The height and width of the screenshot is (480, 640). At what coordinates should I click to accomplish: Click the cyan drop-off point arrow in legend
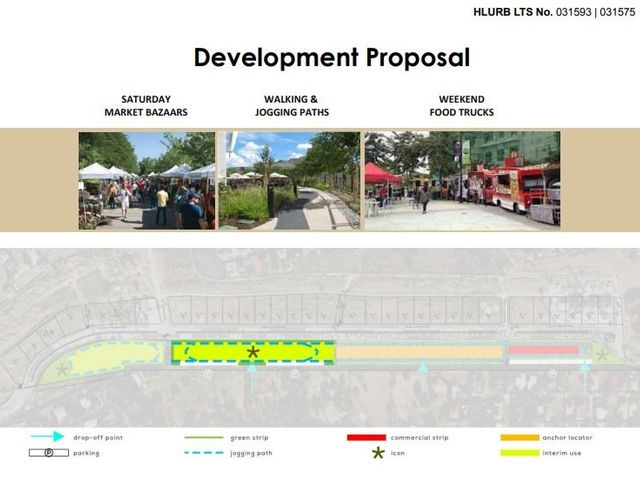(x=47, y=437)
